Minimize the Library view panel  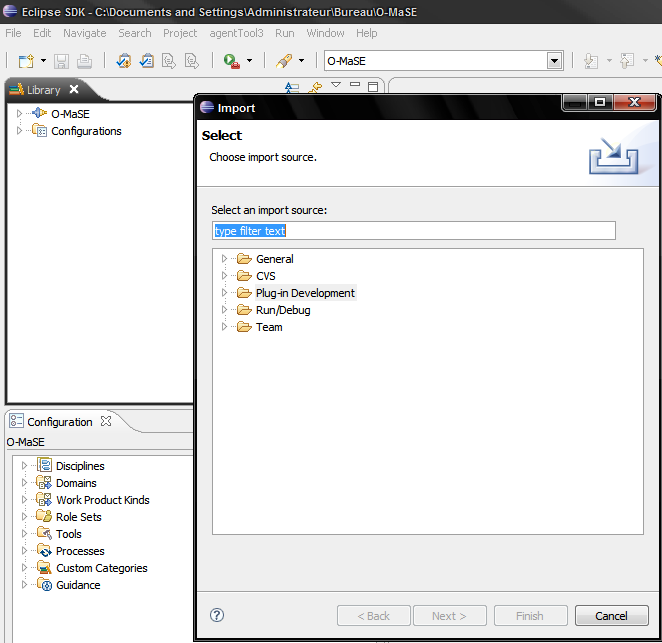[x=355, y=84]
